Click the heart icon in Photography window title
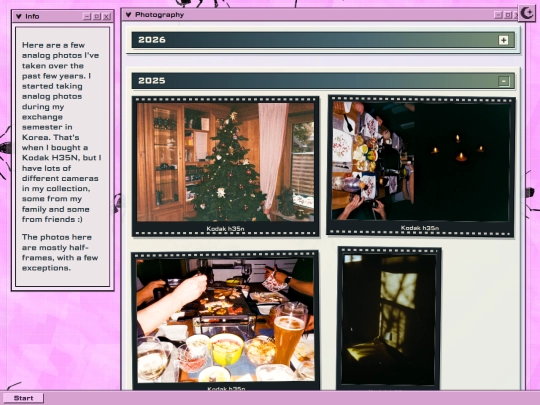540x405 pixels. pyautogui.click(x=128, y=14)
